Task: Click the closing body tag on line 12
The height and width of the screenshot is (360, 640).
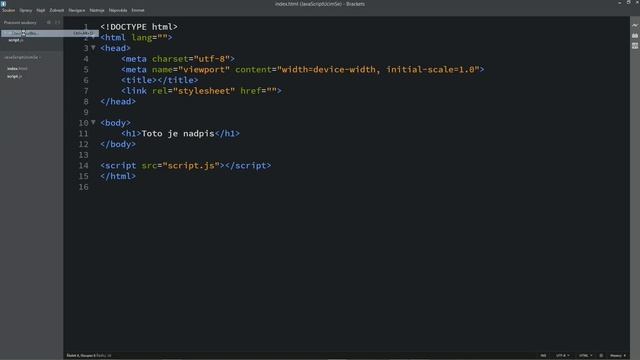Action: coord(118,144)
